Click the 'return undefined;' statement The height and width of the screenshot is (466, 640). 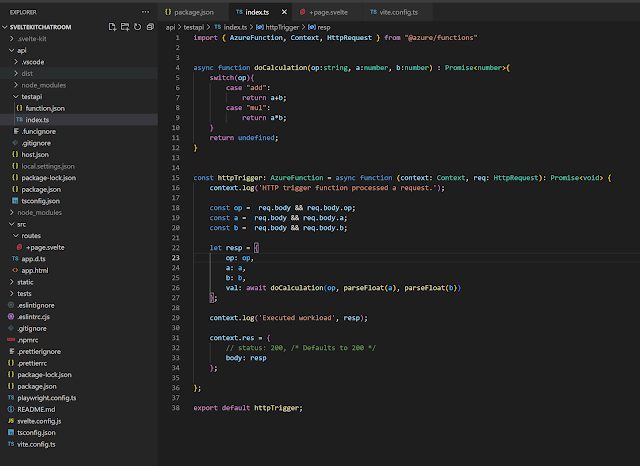[244, 138]
